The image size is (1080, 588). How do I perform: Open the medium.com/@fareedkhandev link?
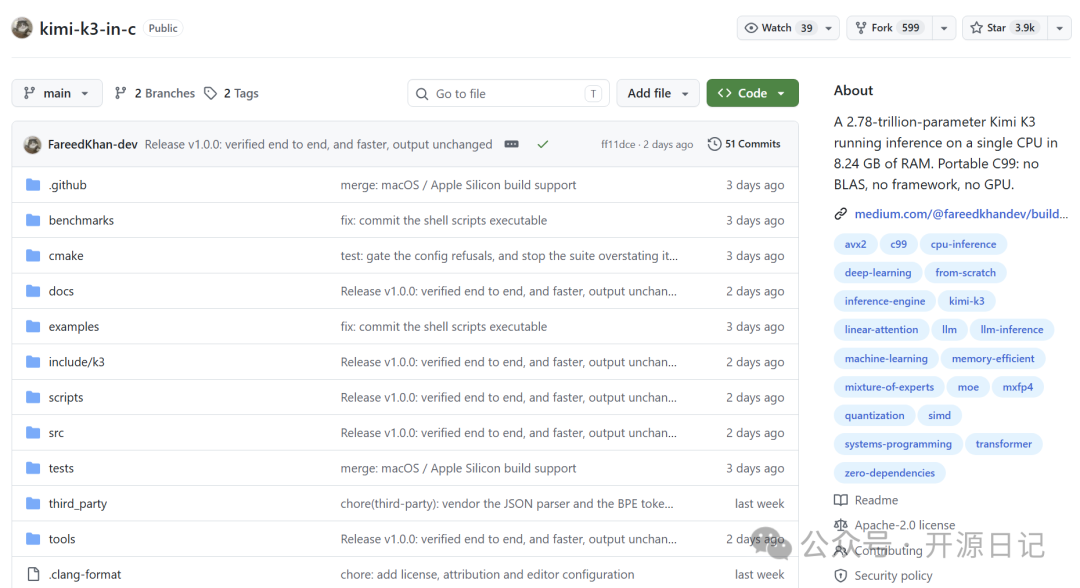(x=961, y=214)
